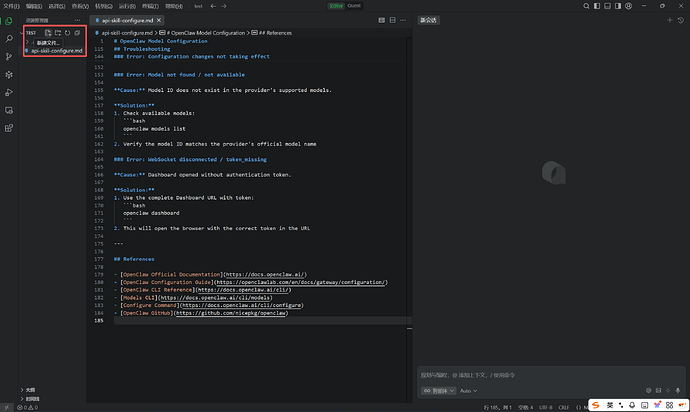Viewport: 690px width, 412px height.
Task: Open the agent mode dropdown in chat
Action: tap(437, 390)
